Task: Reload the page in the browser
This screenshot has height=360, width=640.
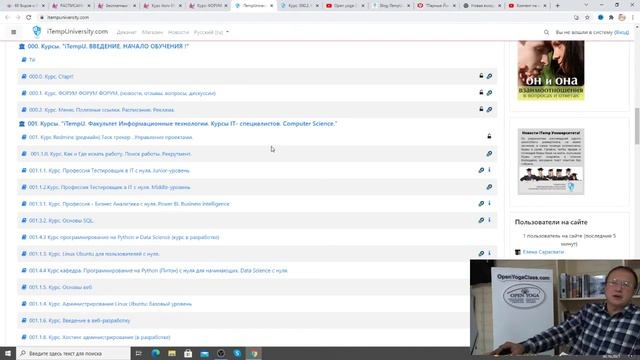Action: 29,18
